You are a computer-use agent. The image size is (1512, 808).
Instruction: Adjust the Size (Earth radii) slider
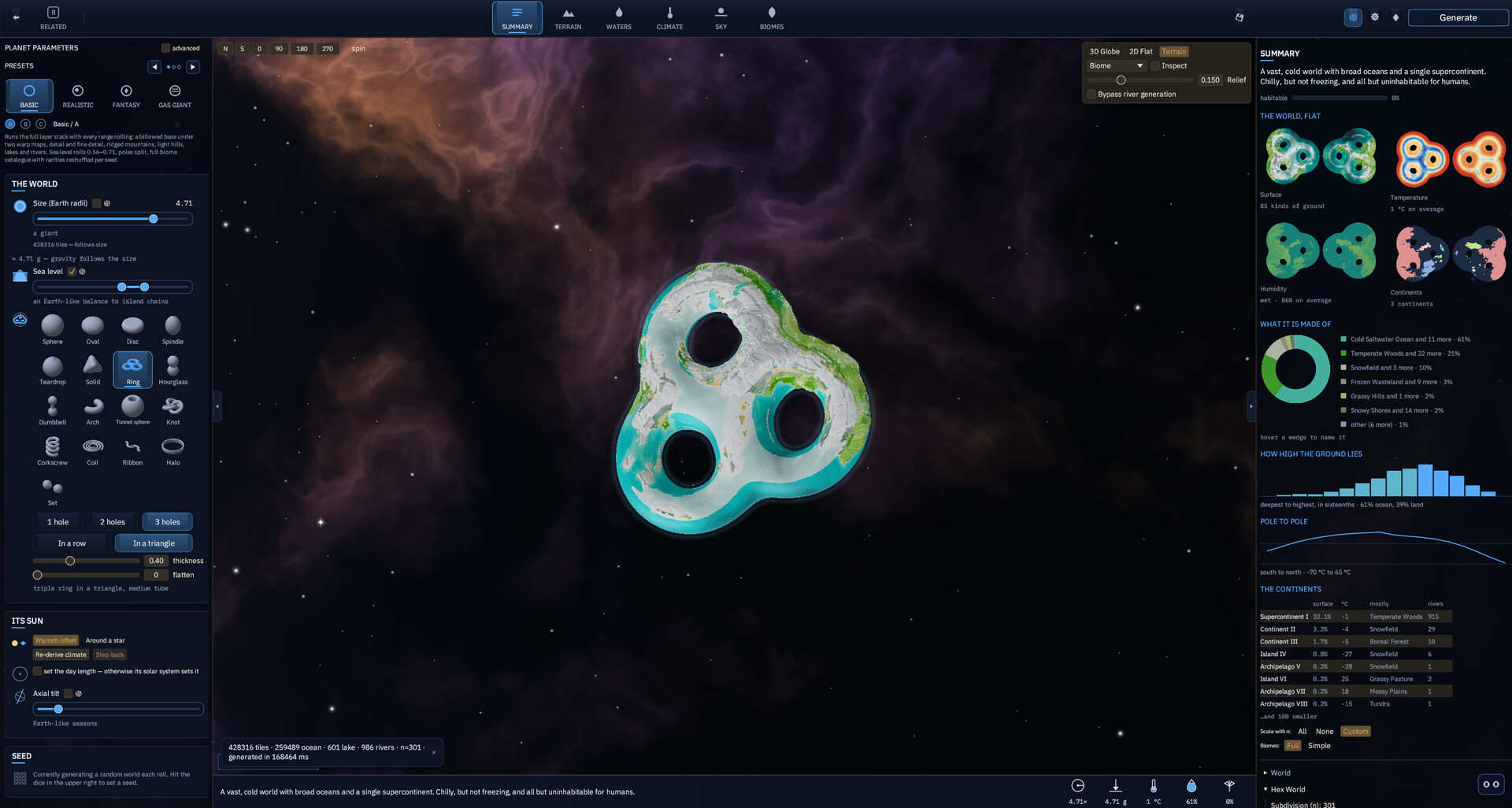113,219
